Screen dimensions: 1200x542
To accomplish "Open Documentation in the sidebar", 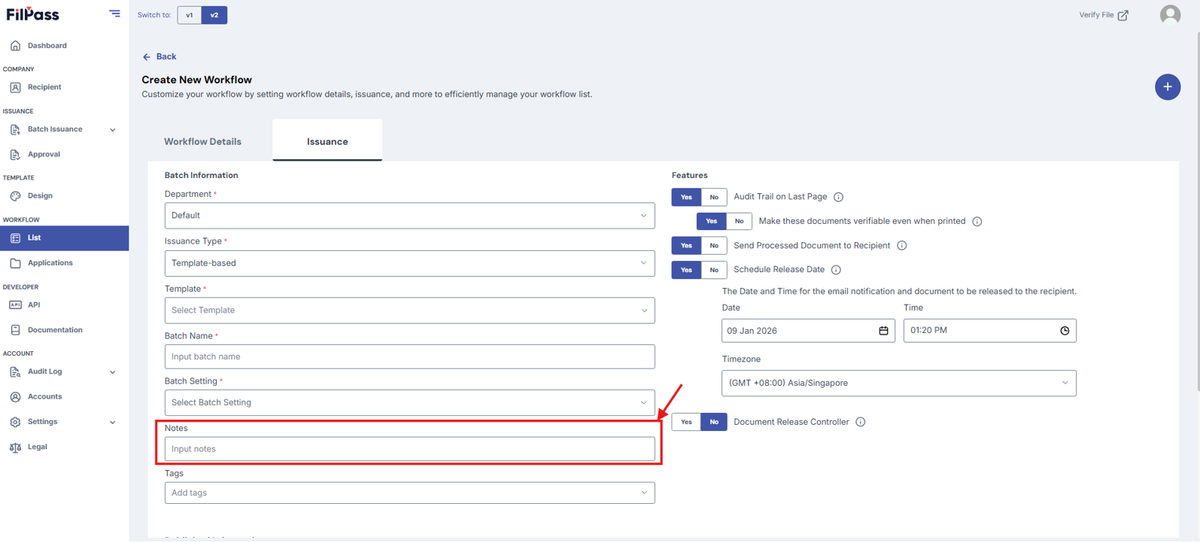I will (x=55, y=330).
